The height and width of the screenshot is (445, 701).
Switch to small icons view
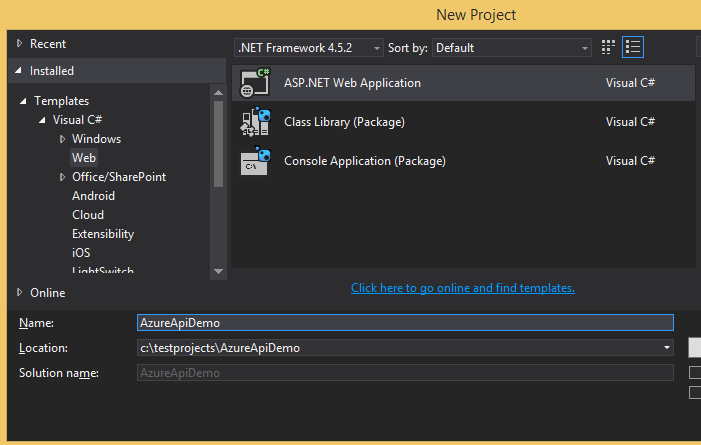coord(608,47)
